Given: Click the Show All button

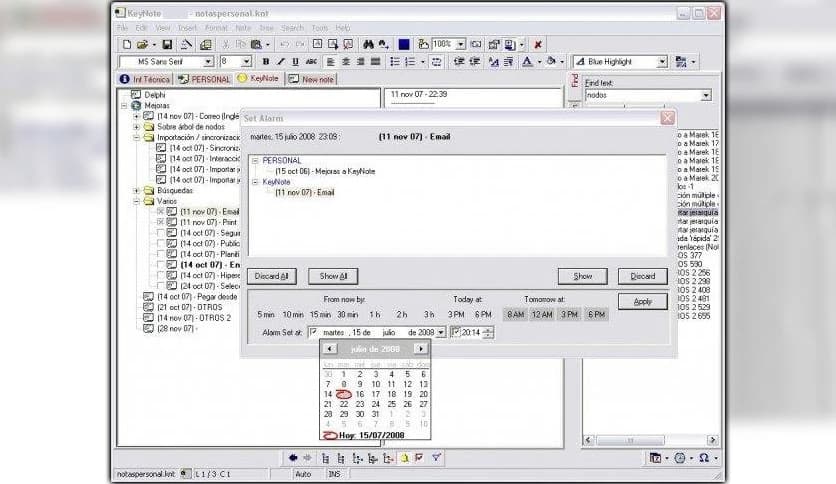Looking at the screenshot, I should (333, 276).
